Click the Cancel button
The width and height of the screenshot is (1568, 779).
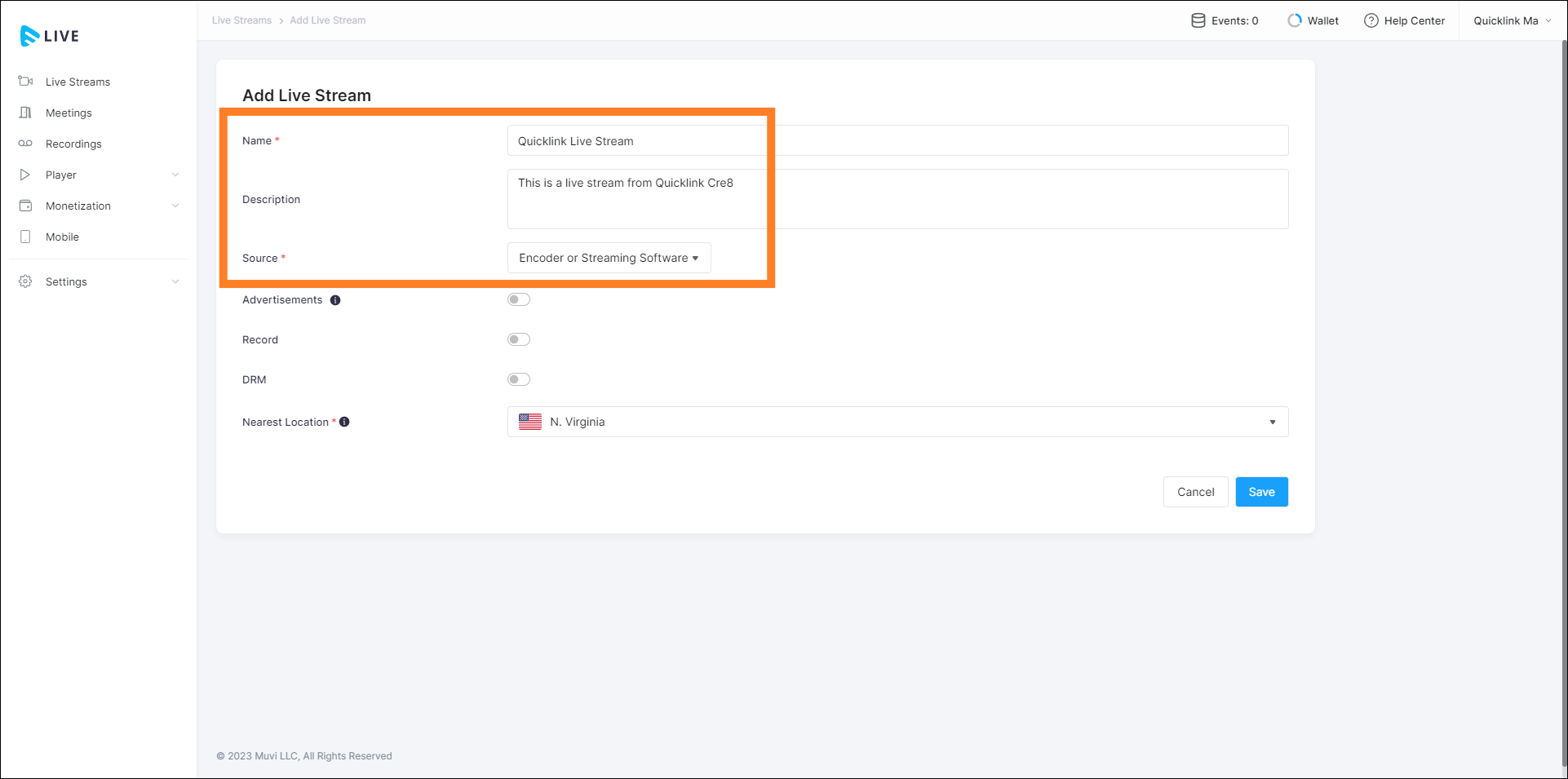coord(1195,492)
